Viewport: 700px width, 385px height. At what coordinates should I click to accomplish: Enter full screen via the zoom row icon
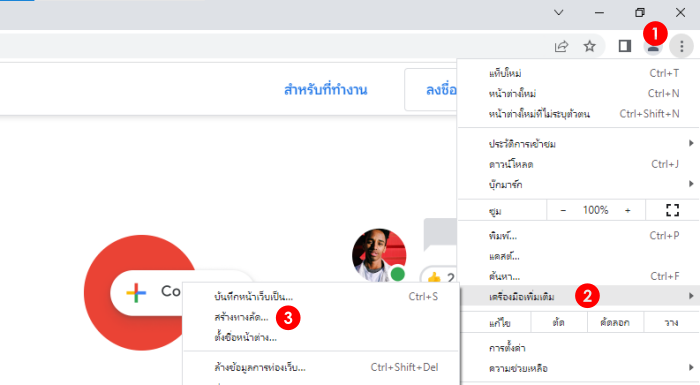pos(672,210)
